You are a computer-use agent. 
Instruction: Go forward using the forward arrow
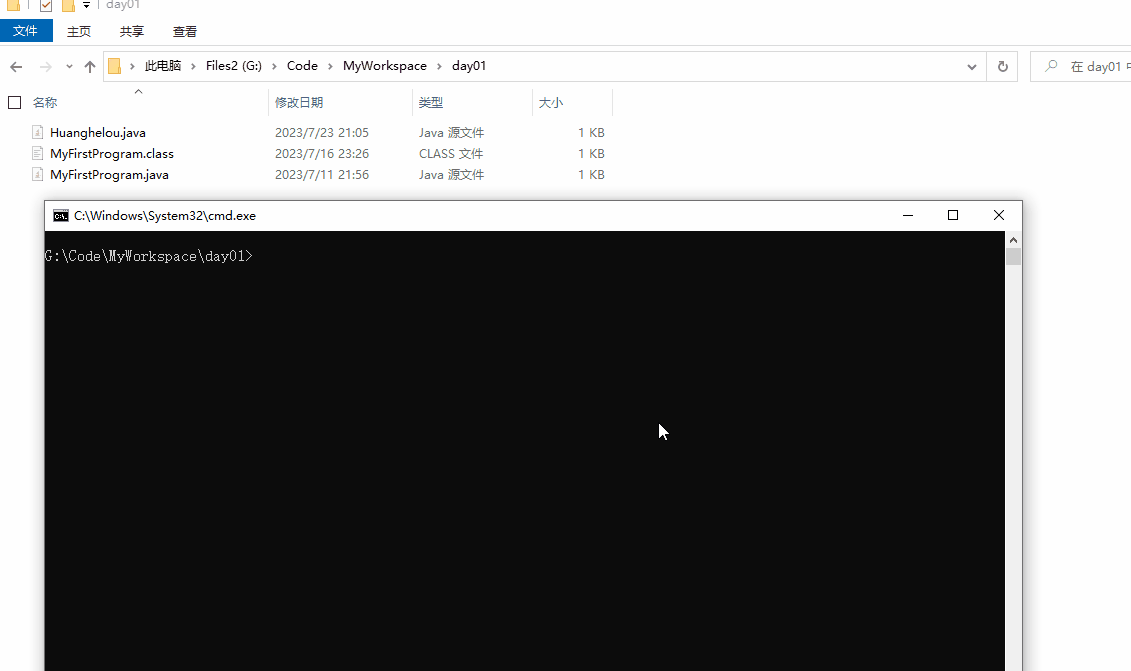(x=45, y=66)
